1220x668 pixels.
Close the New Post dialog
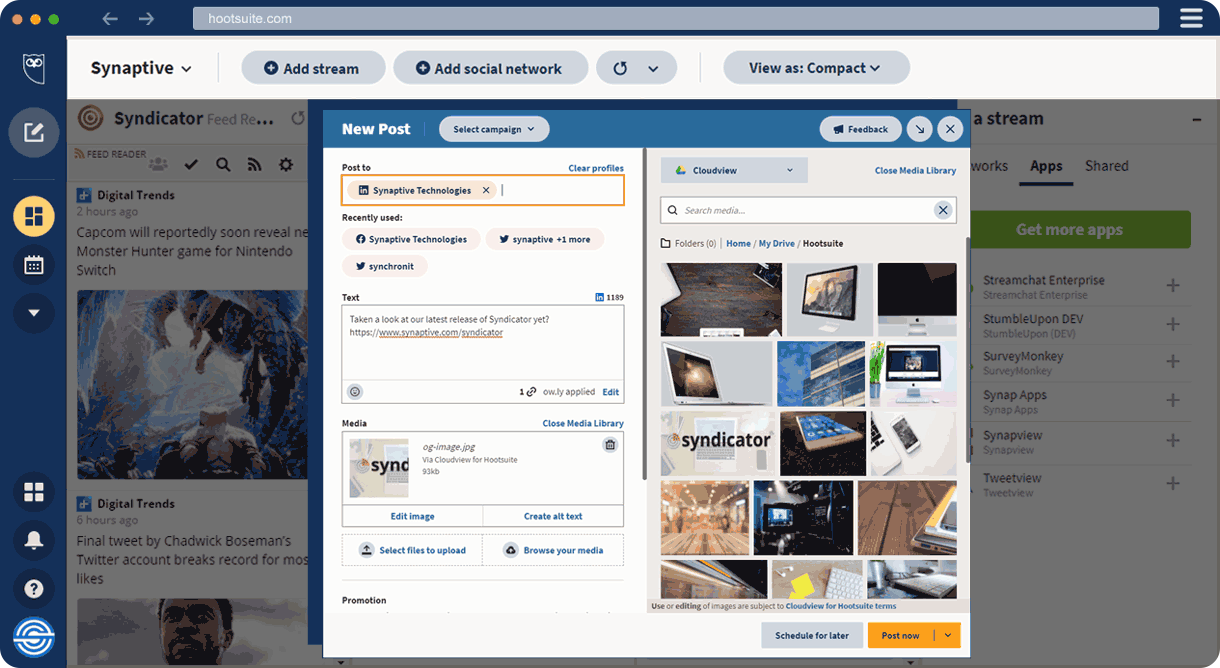[x=950, y=129]
